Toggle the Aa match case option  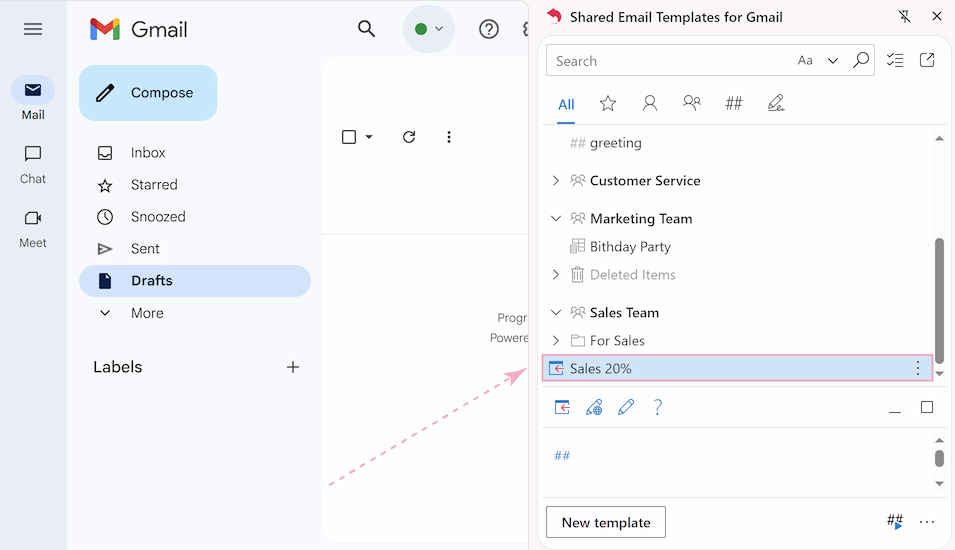(x=805, y=60)
